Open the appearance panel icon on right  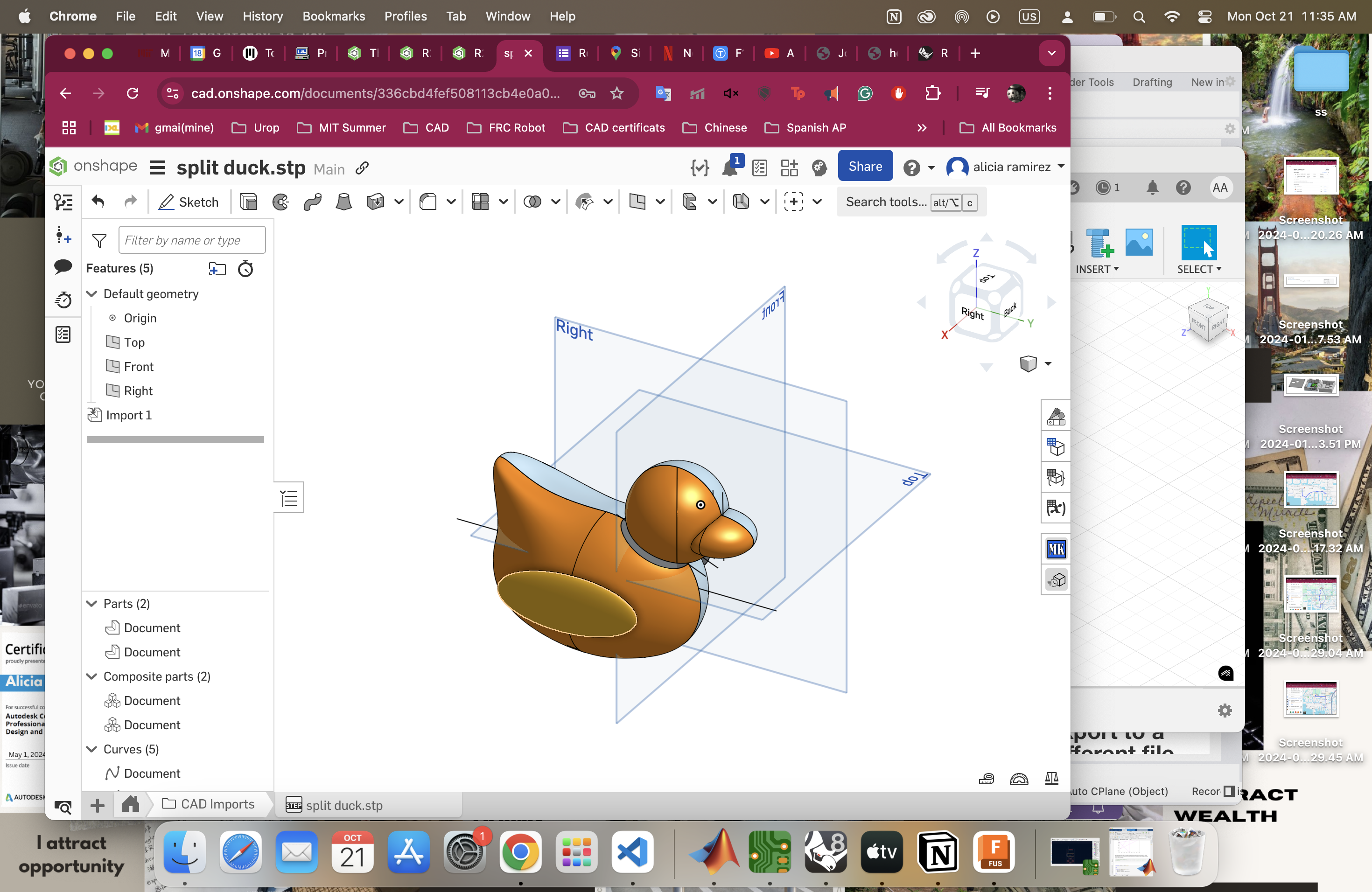click(x=1056, y=416)
